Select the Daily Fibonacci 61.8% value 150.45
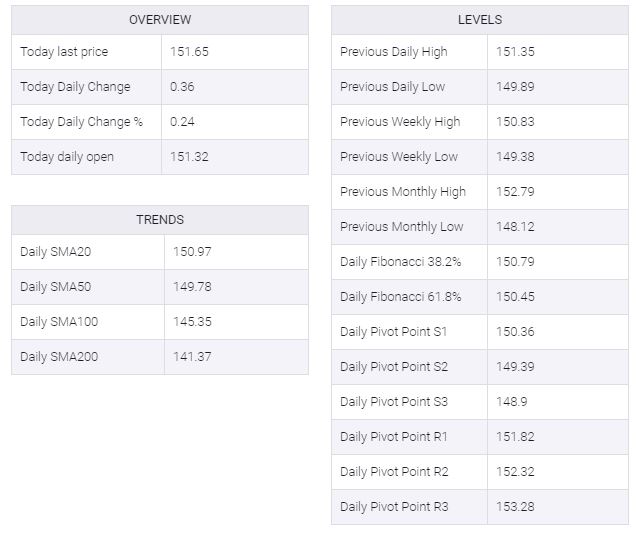This screenshot has width=636, height=534. pos(515,296)
